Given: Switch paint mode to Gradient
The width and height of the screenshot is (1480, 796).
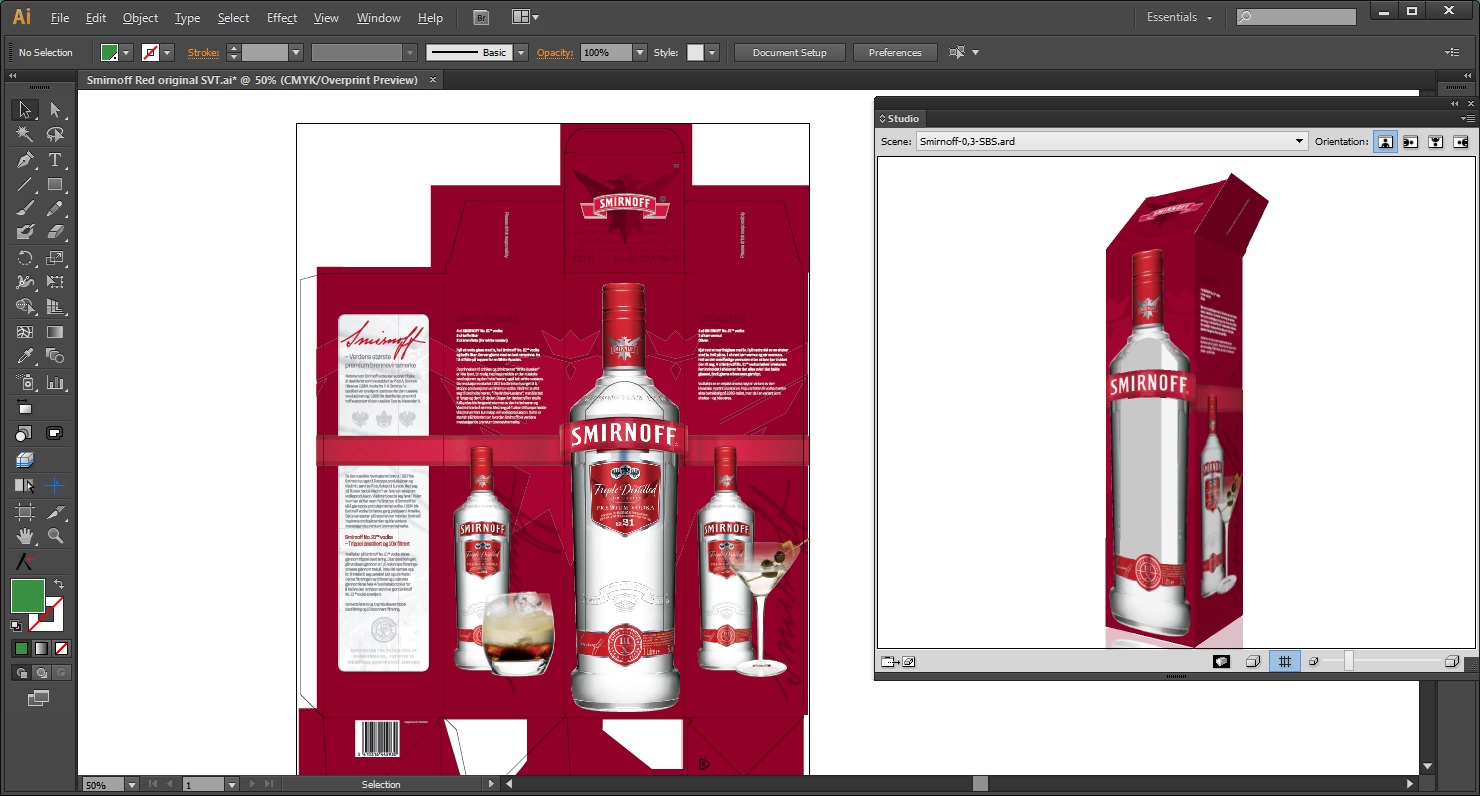Looking at the screenshot, I should click(x=41, y=648).
